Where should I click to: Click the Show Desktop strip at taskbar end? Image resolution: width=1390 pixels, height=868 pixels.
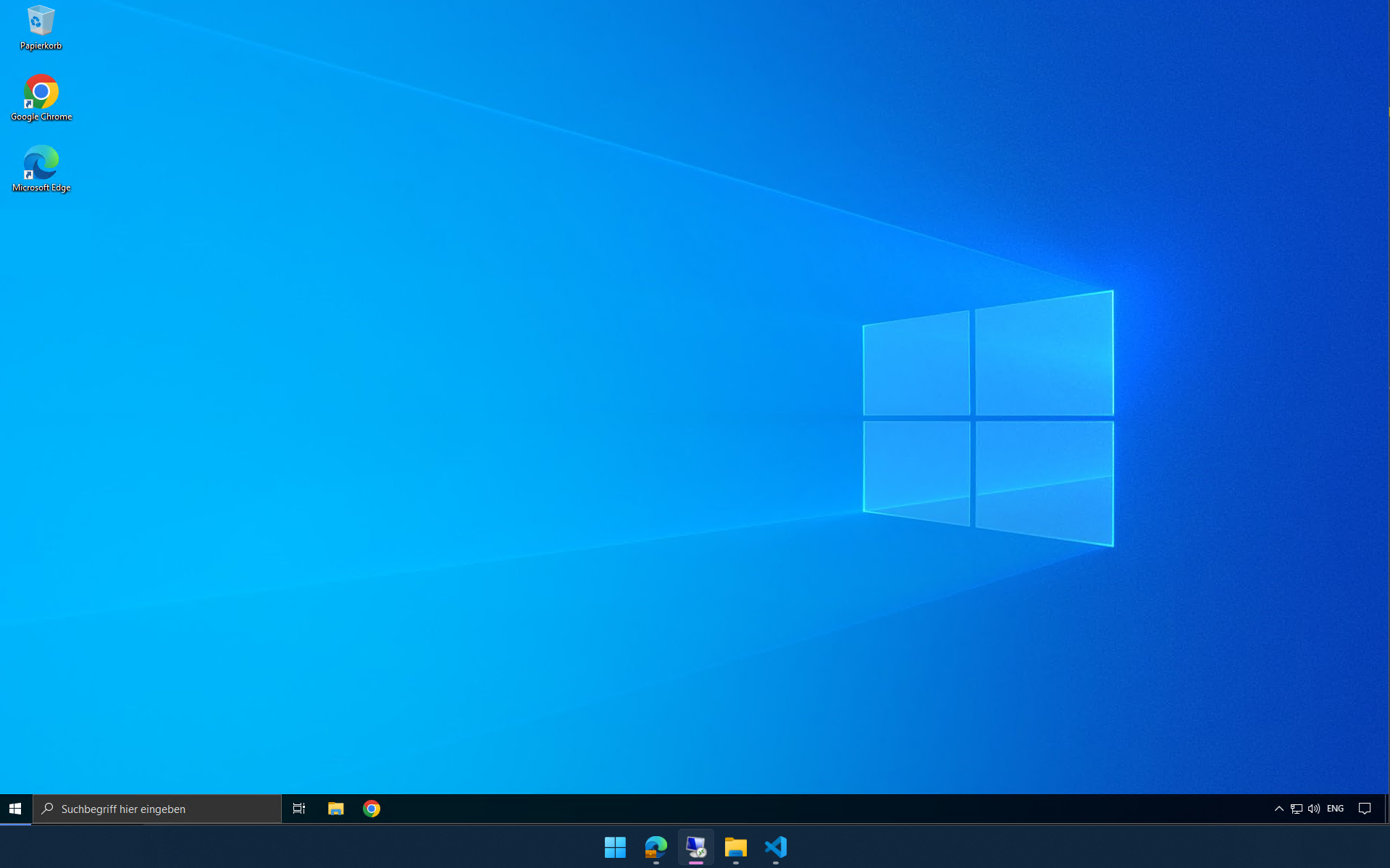(1386, 809)
